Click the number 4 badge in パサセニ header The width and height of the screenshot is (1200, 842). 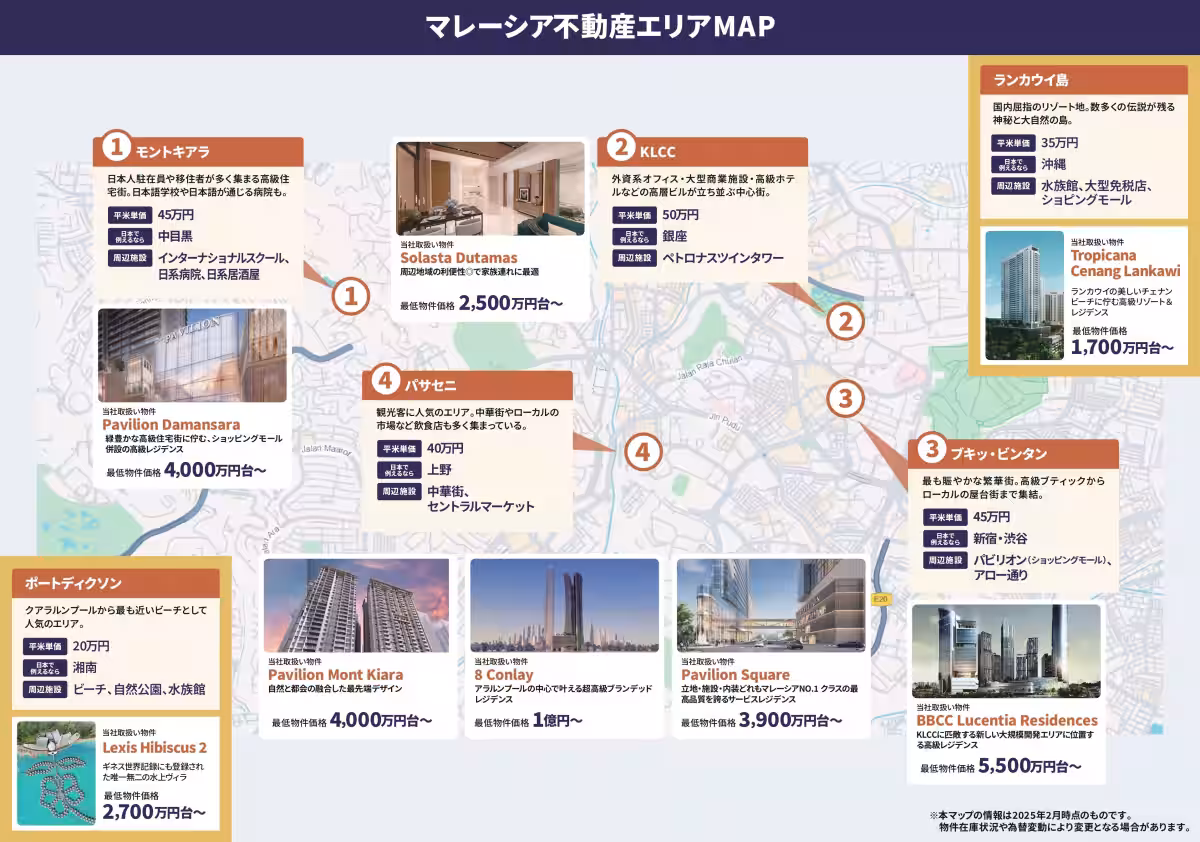coord(385,381)
